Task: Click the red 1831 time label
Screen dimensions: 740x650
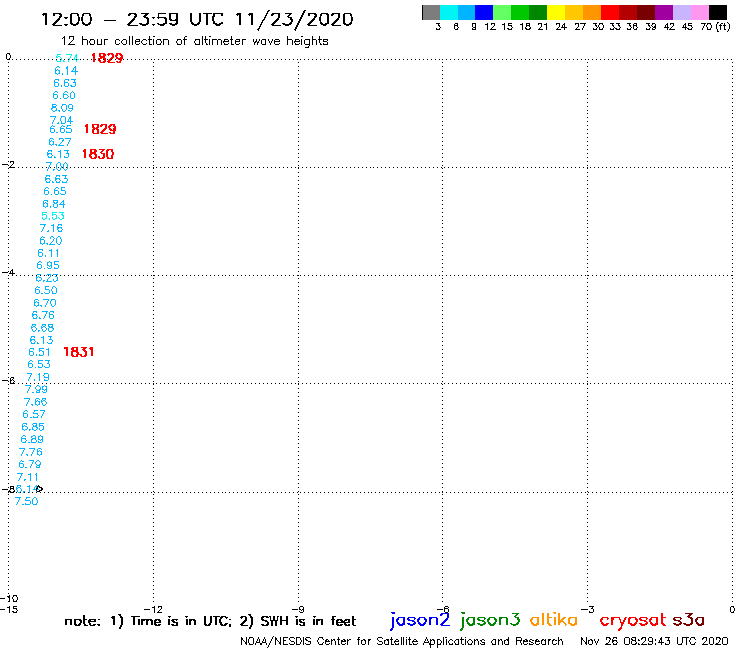Action: pos(78,352)
